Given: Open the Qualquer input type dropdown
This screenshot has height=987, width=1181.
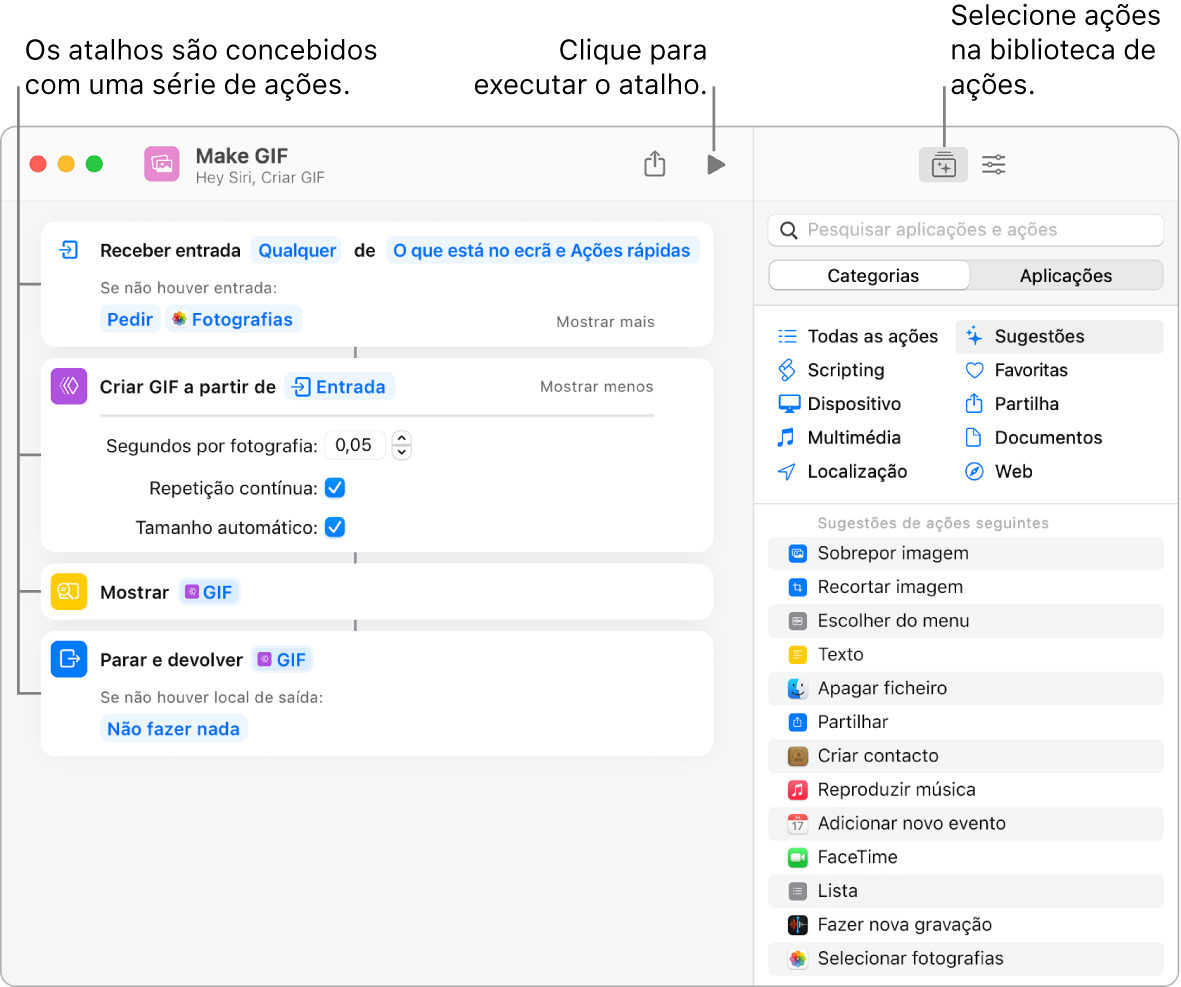Looking at the screenshot, I should pos(296,250).
